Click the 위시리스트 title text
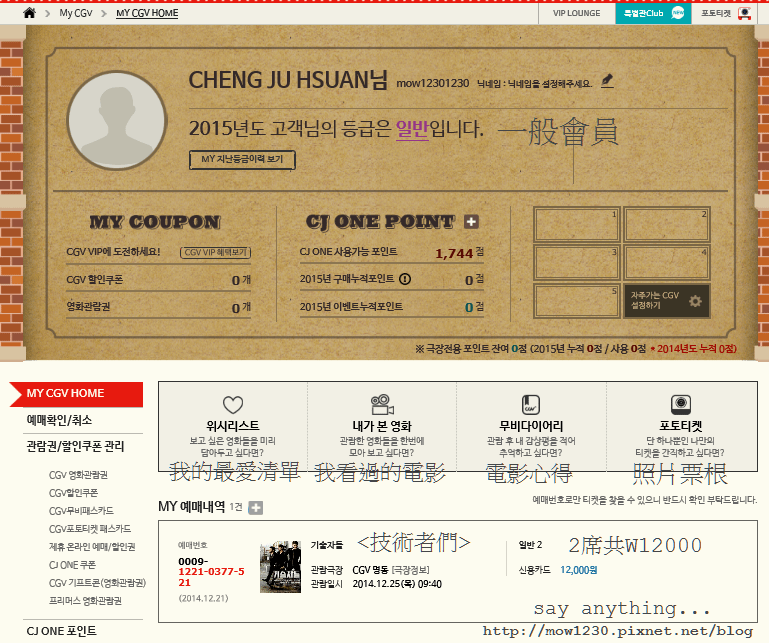769x643 pixels. 233,426
